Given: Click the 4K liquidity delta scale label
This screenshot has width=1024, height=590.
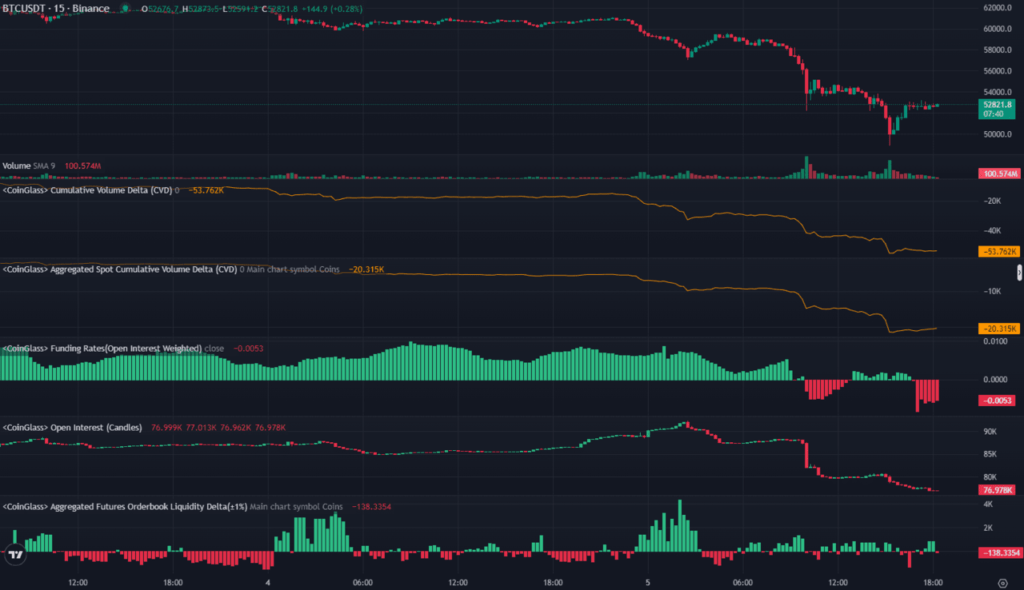Looking at the screenshot, I should pyautogui.click(x=988, y=504).
